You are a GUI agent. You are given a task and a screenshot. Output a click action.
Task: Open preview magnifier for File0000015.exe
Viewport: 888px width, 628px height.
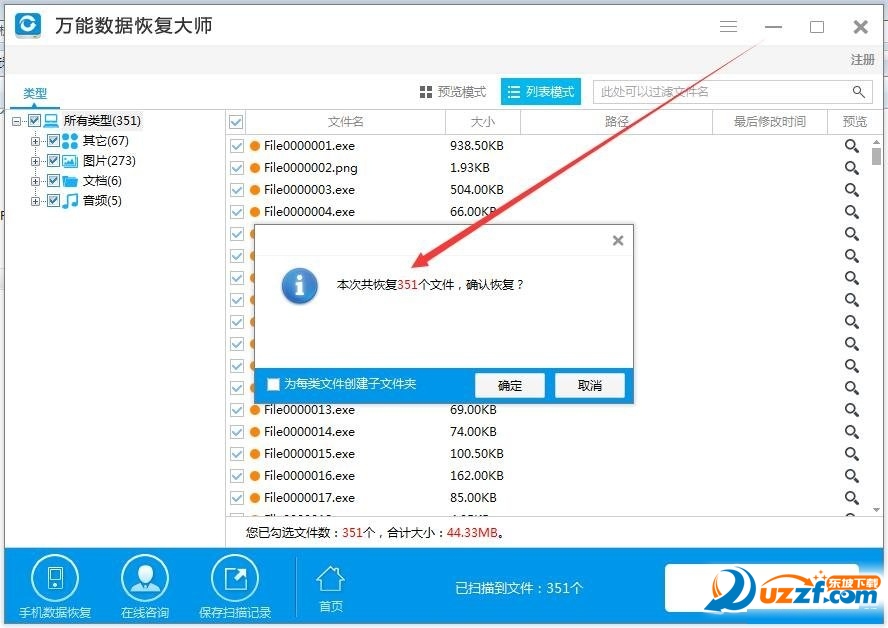pos(851,453)
